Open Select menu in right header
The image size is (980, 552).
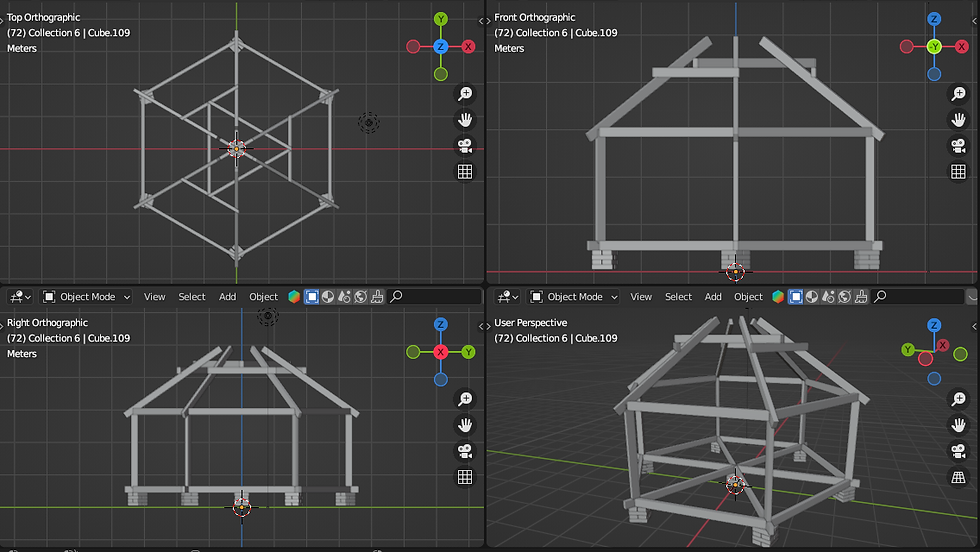coord(678,296)
